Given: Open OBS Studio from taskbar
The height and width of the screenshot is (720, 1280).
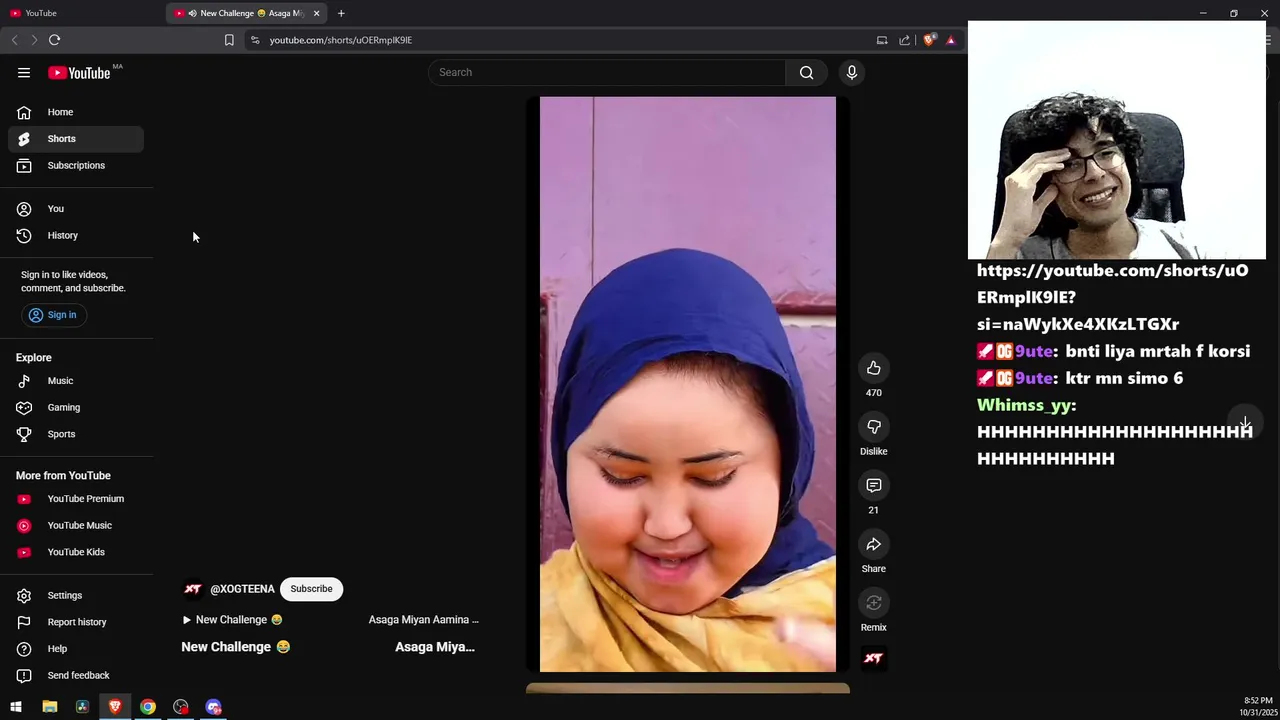Looking at the screenshot, I should coord(181,707).
